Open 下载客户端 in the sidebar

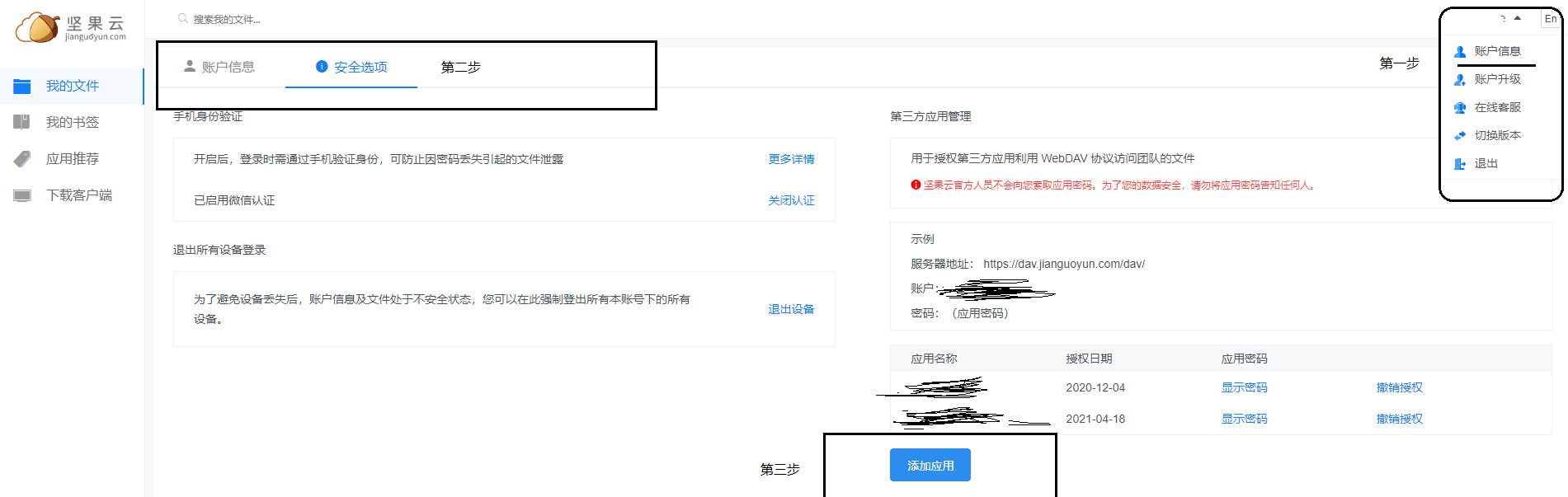click(72, 195)
